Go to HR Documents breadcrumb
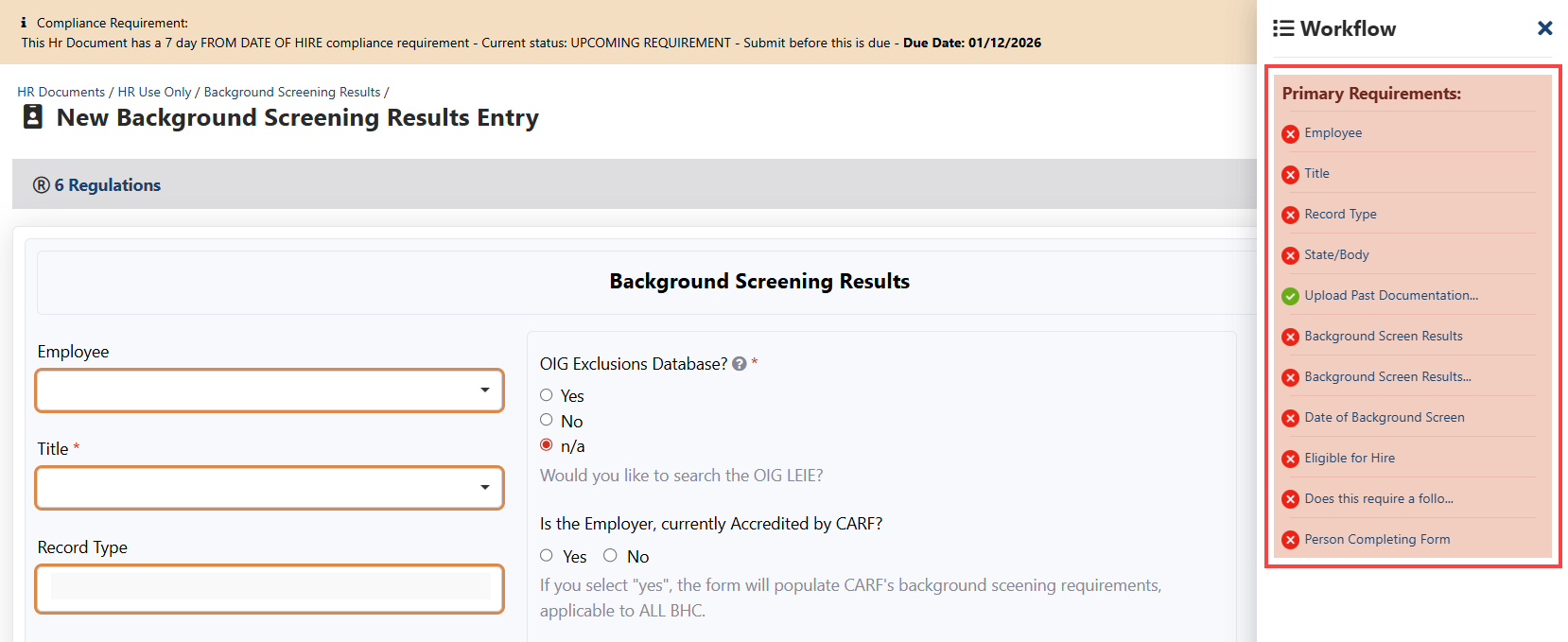 (x=61, y=92)
